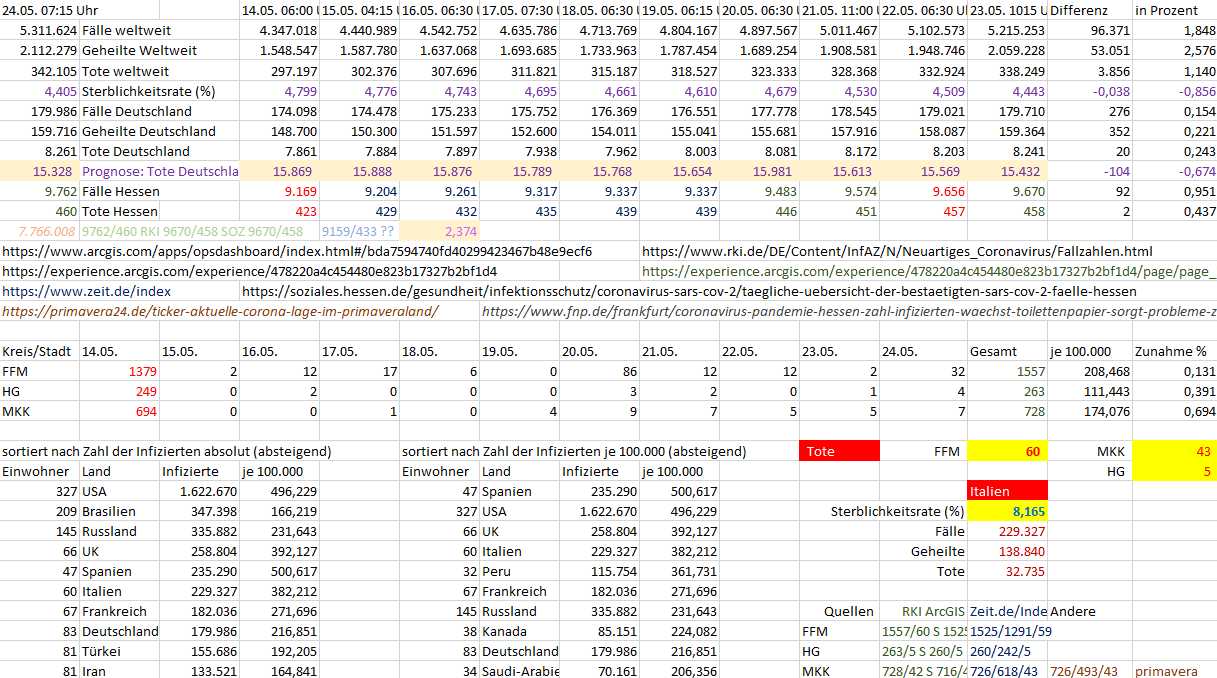1217x678 pixels.
Task: Open the fnp.de Frankfurt coronavirus link
Action: [x=849, y=311]
